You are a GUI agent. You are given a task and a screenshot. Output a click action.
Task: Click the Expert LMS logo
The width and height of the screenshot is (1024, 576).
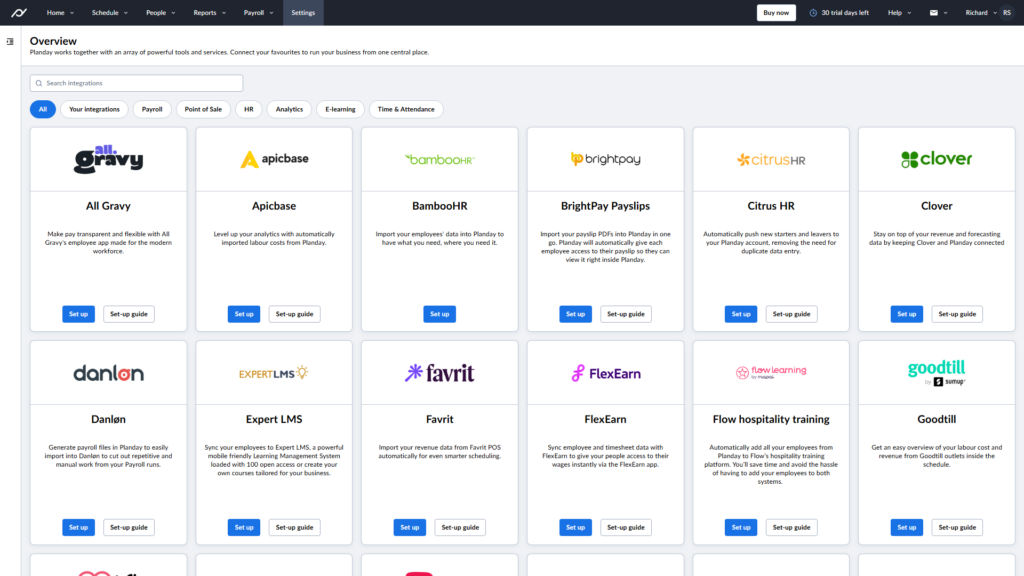coord(274,373)
